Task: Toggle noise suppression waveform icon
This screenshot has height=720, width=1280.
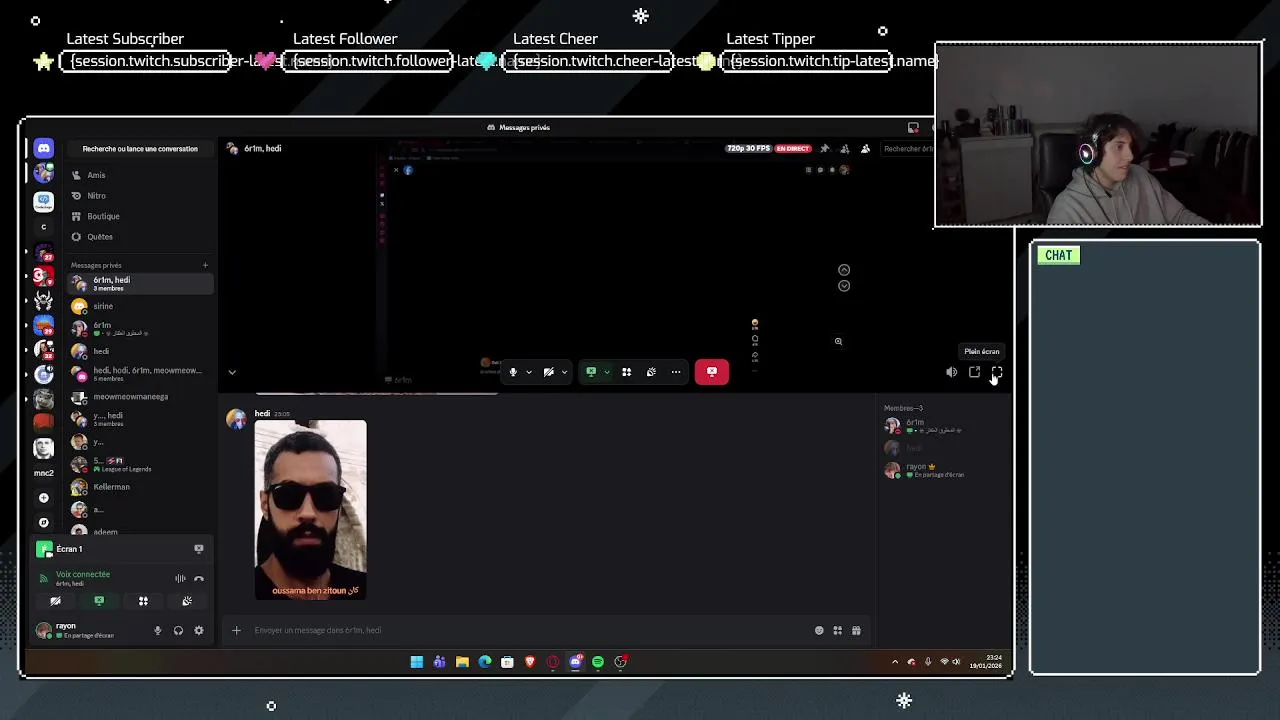Action: (180, 578)
